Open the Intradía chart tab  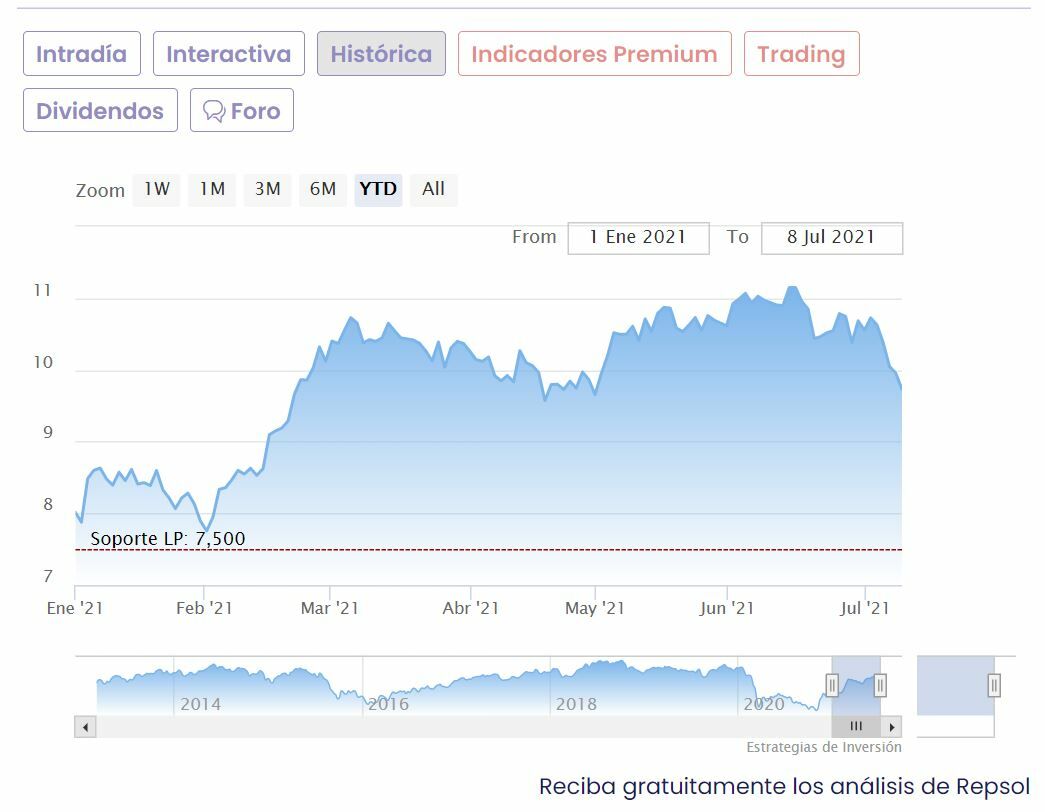pyautogui.click(x=82, y=54)
